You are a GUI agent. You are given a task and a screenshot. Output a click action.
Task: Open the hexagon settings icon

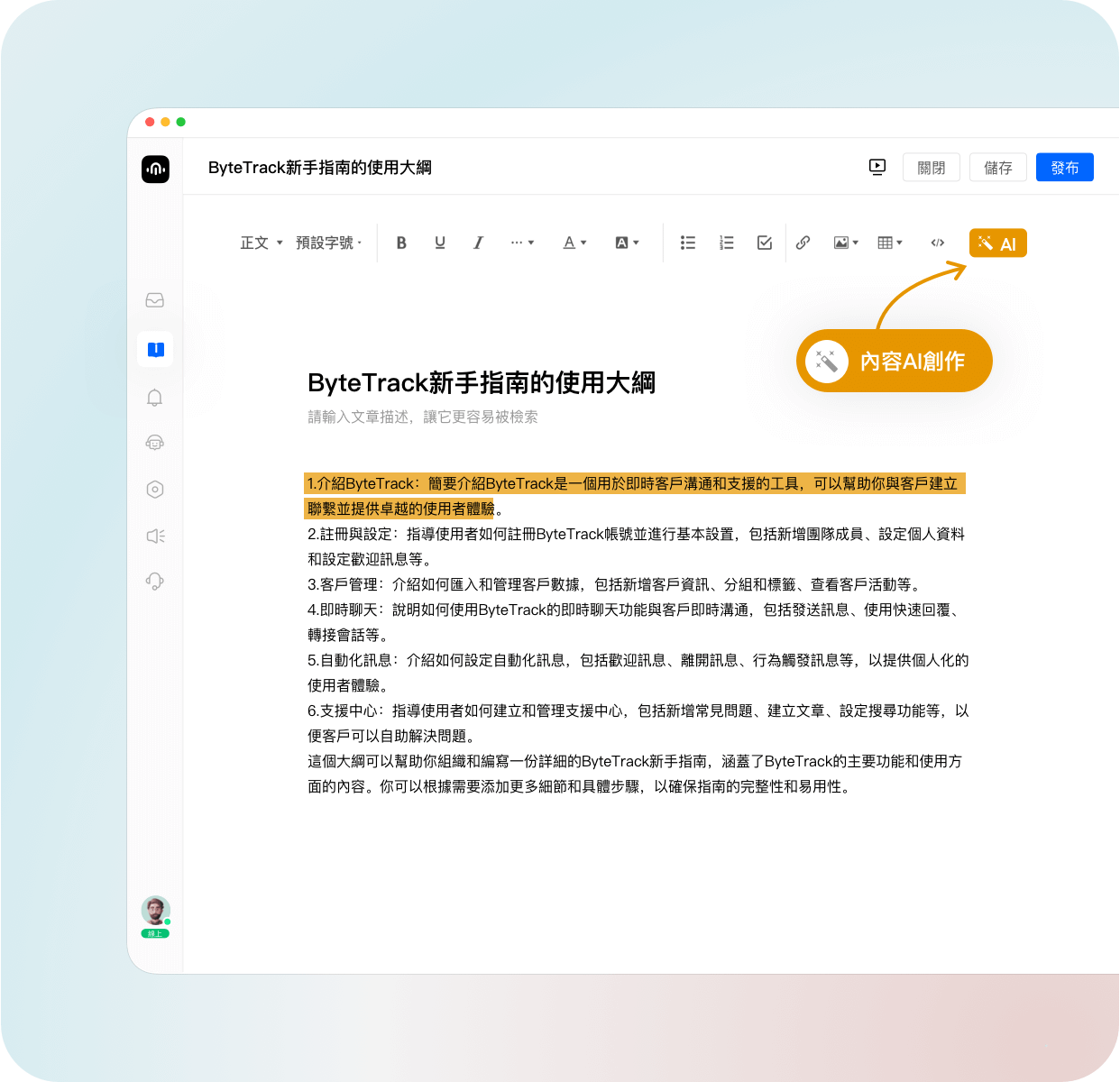tap(155, 490)
